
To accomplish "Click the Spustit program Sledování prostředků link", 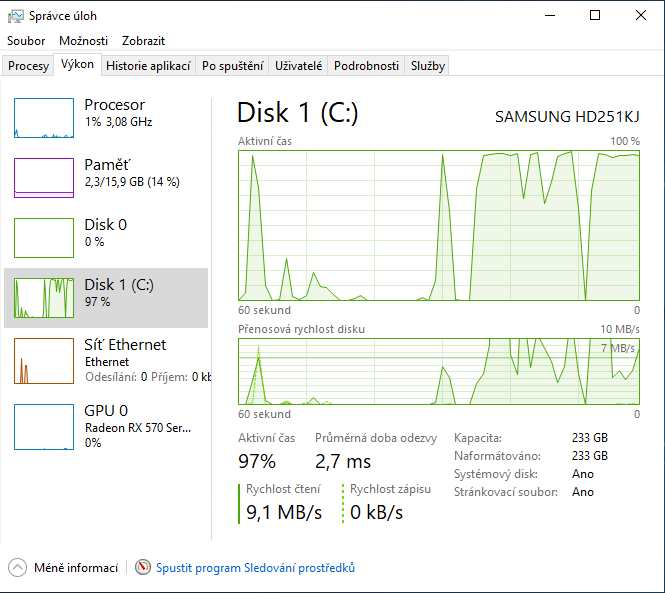I will [x=255, y=568].
